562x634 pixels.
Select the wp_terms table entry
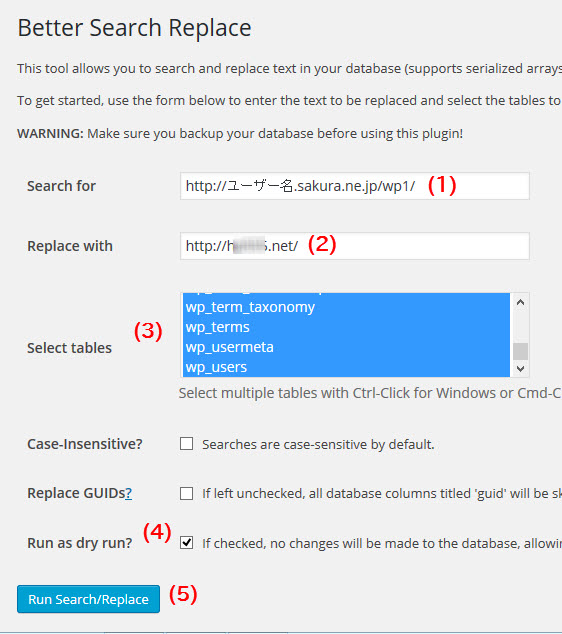pyautogui.click(x=346, y=327)
